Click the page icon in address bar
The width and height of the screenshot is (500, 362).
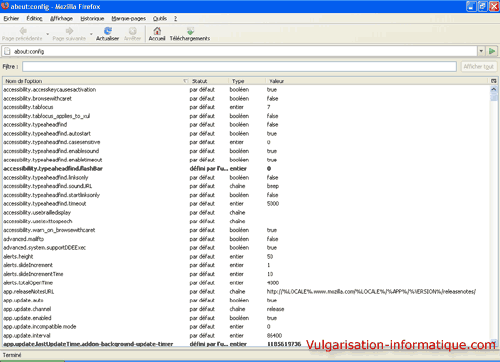pyautogui.click(x=7, y=51)
